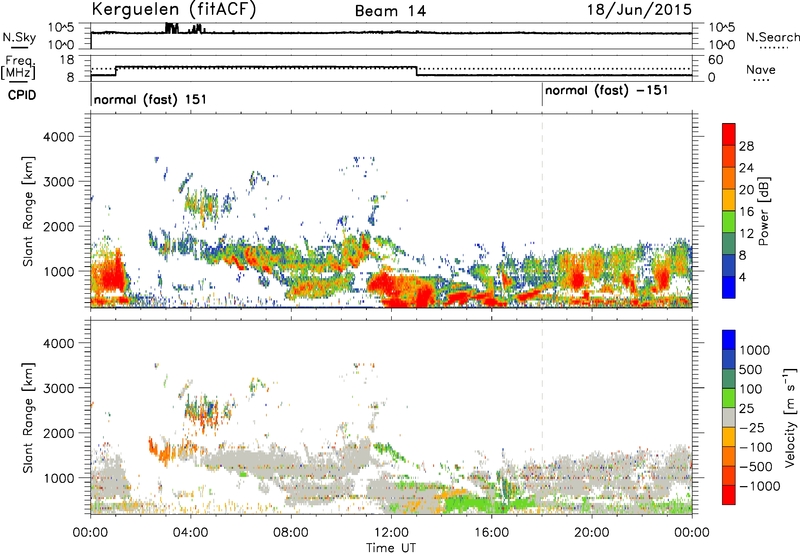Click the red segment of Power color bar
Screen dimensions: 800x554
tap(729, 134)
